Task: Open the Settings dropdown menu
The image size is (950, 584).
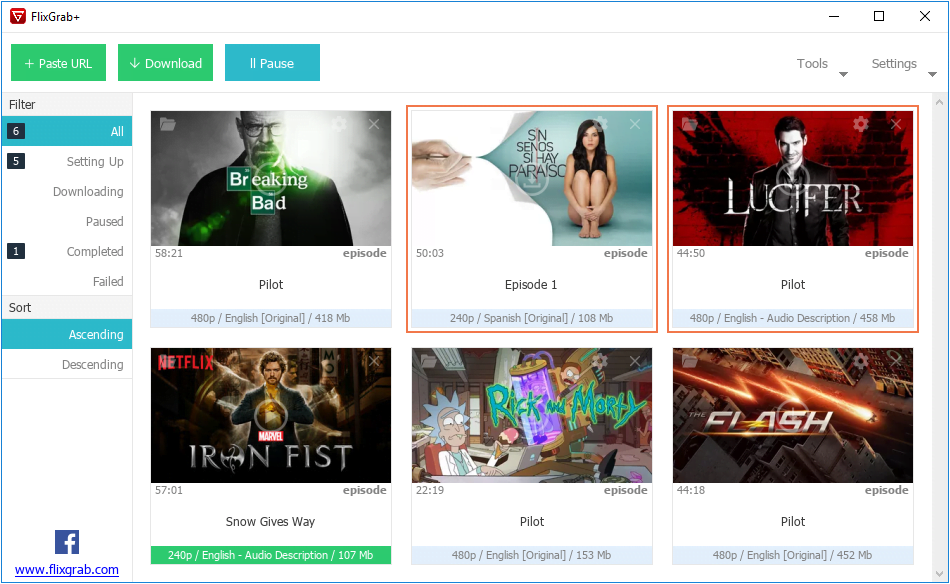Action: tap(903, 64)
